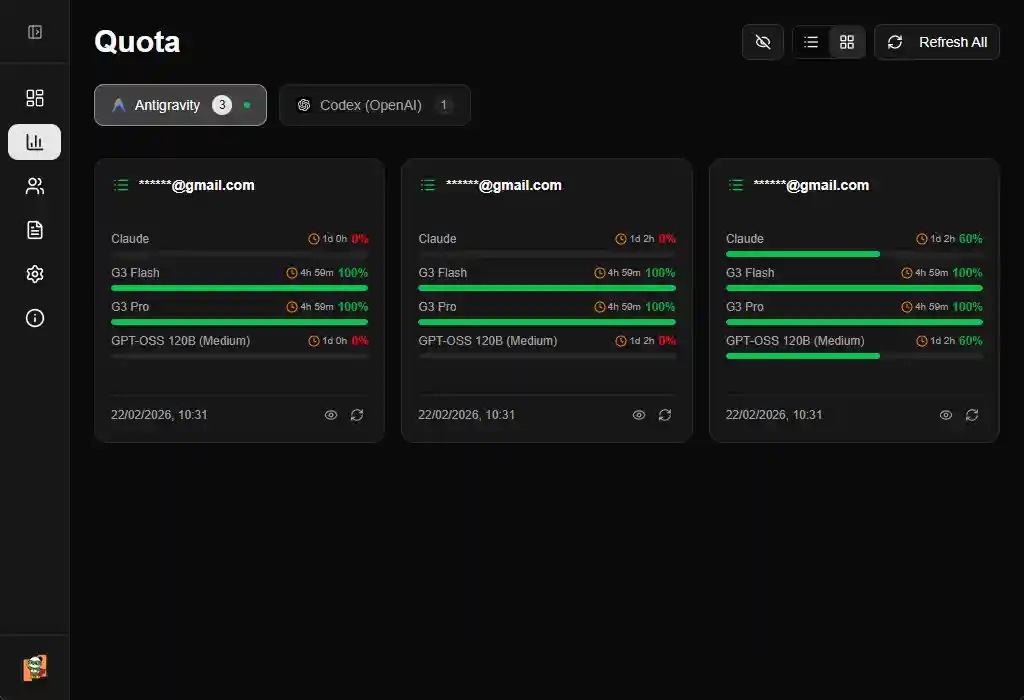Toggle email visibility with the crossed-eye icon
The height and width of the screenshot is (700, 1024).
(762, 42)
